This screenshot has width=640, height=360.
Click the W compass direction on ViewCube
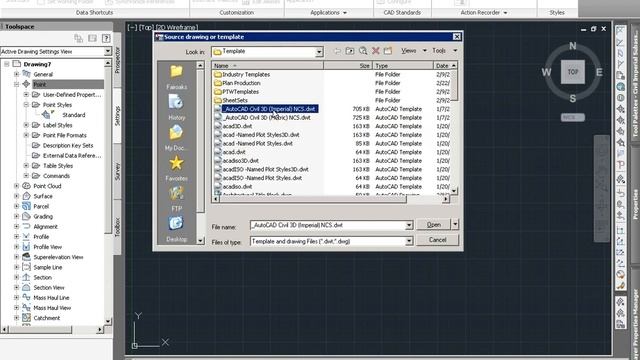(x=546, y=72)
